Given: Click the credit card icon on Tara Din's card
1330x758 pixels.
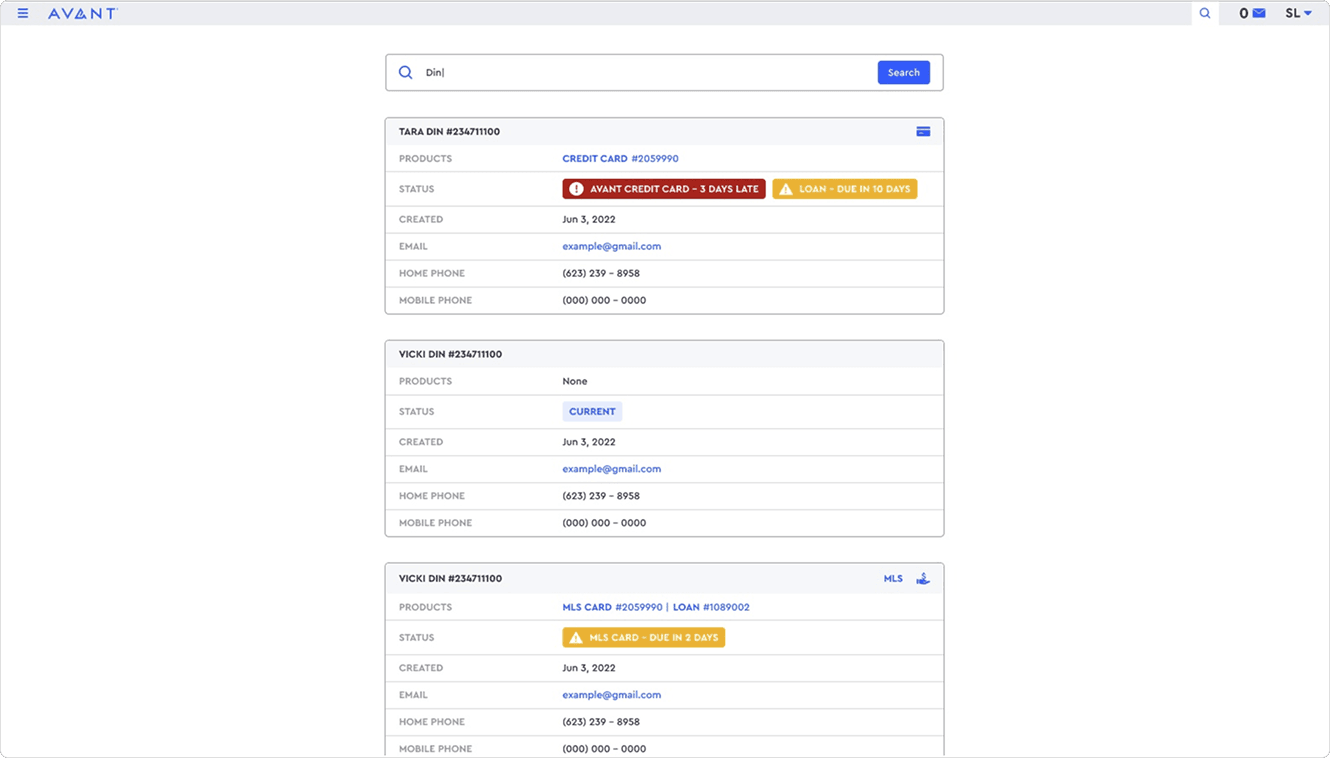Looking at the screenshot, I should tap(923, 131).
